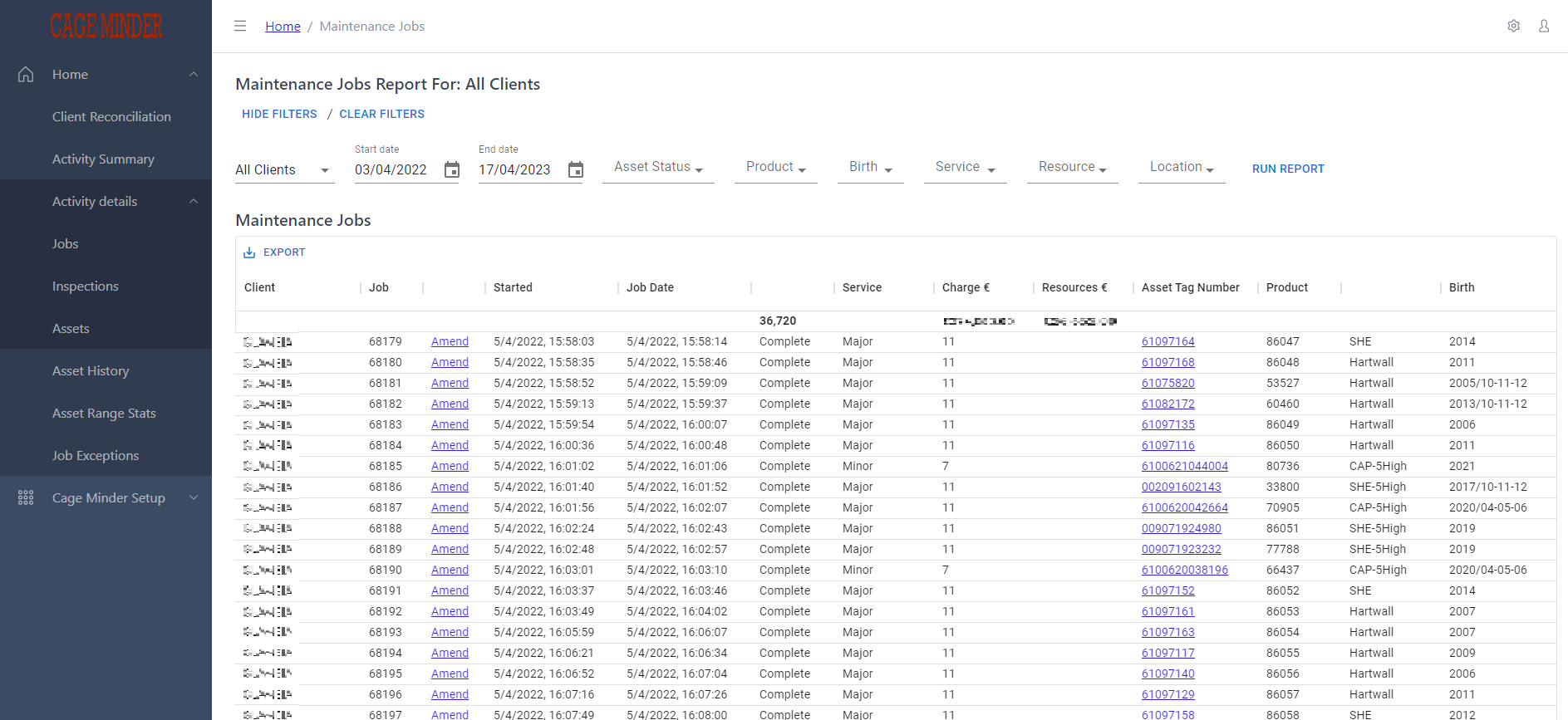The height and width of the screenshot is (720, 1568).
Task: Select started time 5/4/2022, 16:05:59
Action: pos(544,632)
